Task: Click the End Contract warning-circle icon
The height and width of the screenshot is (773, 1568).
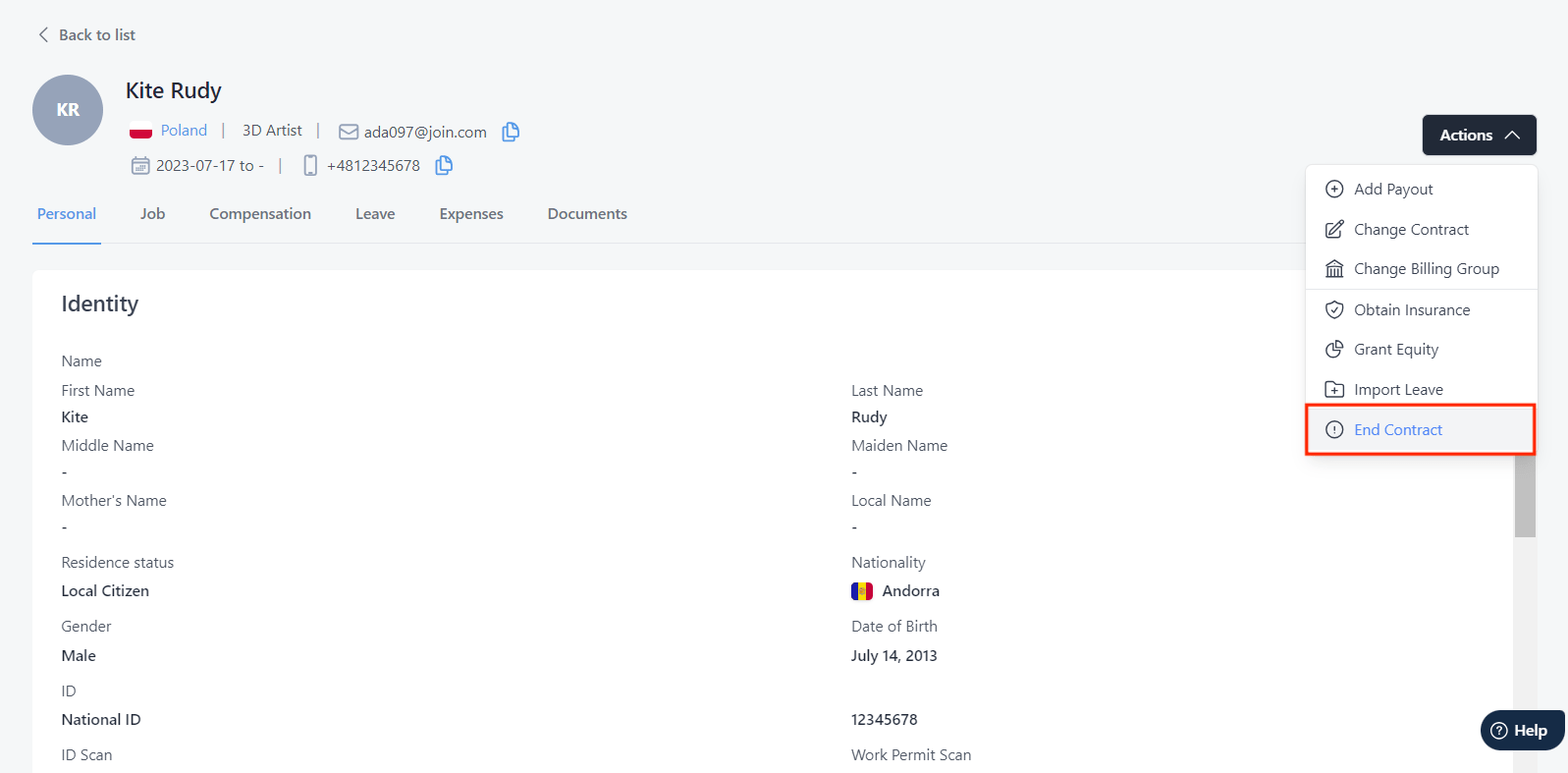Action: 1334,429
